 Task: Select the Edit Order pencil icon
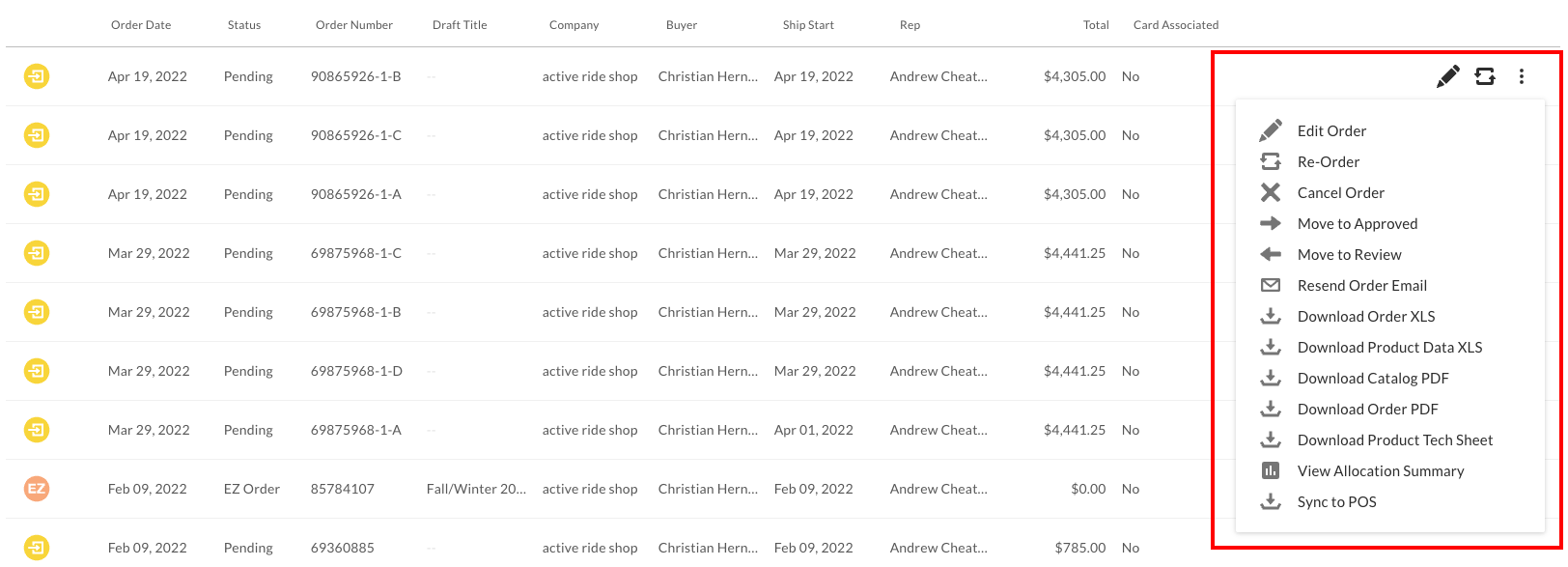tap(1447, 75)
